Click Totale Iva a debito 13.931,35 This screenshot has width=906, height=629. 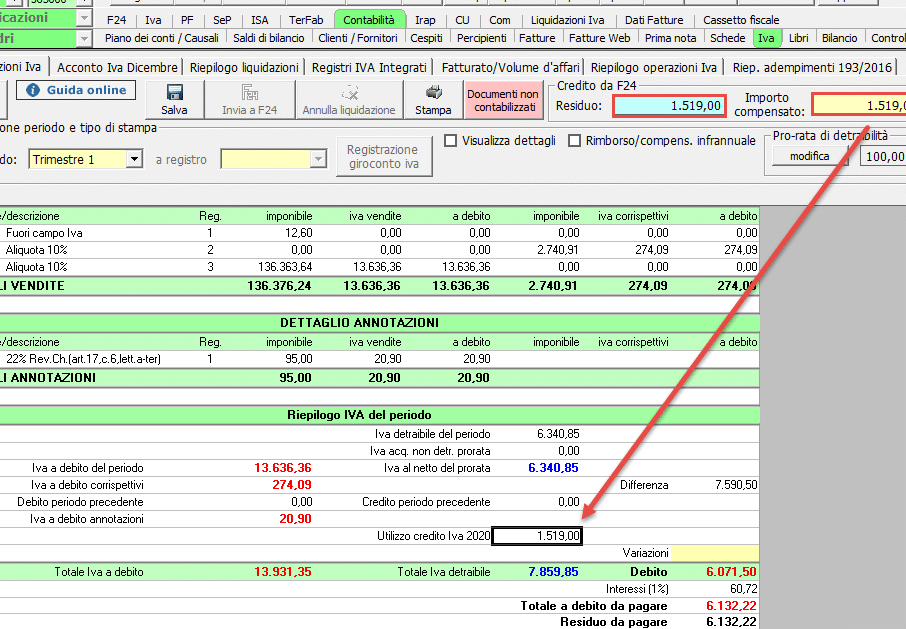(283, 572)
